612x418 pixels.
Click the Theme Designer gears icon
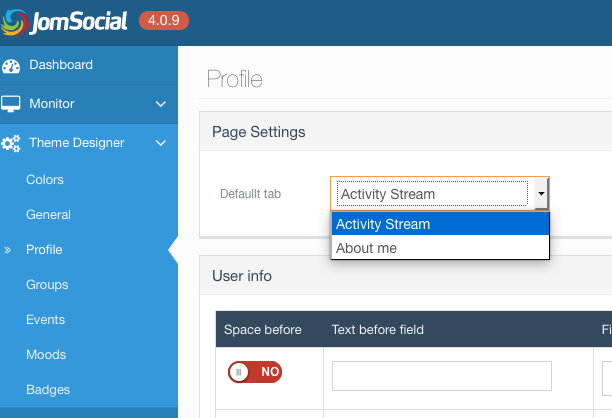(11, 144)
